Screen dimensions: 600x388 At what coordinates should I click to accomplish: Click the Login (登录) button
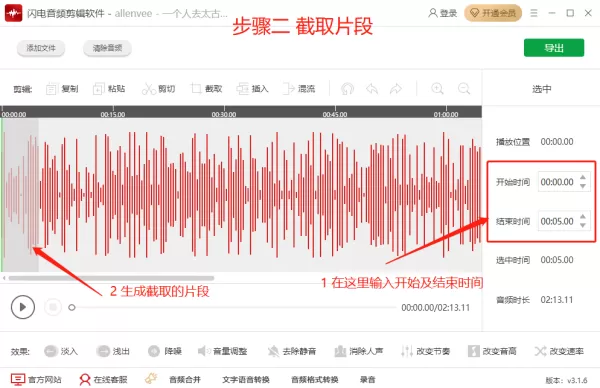[x=443, y=13]
